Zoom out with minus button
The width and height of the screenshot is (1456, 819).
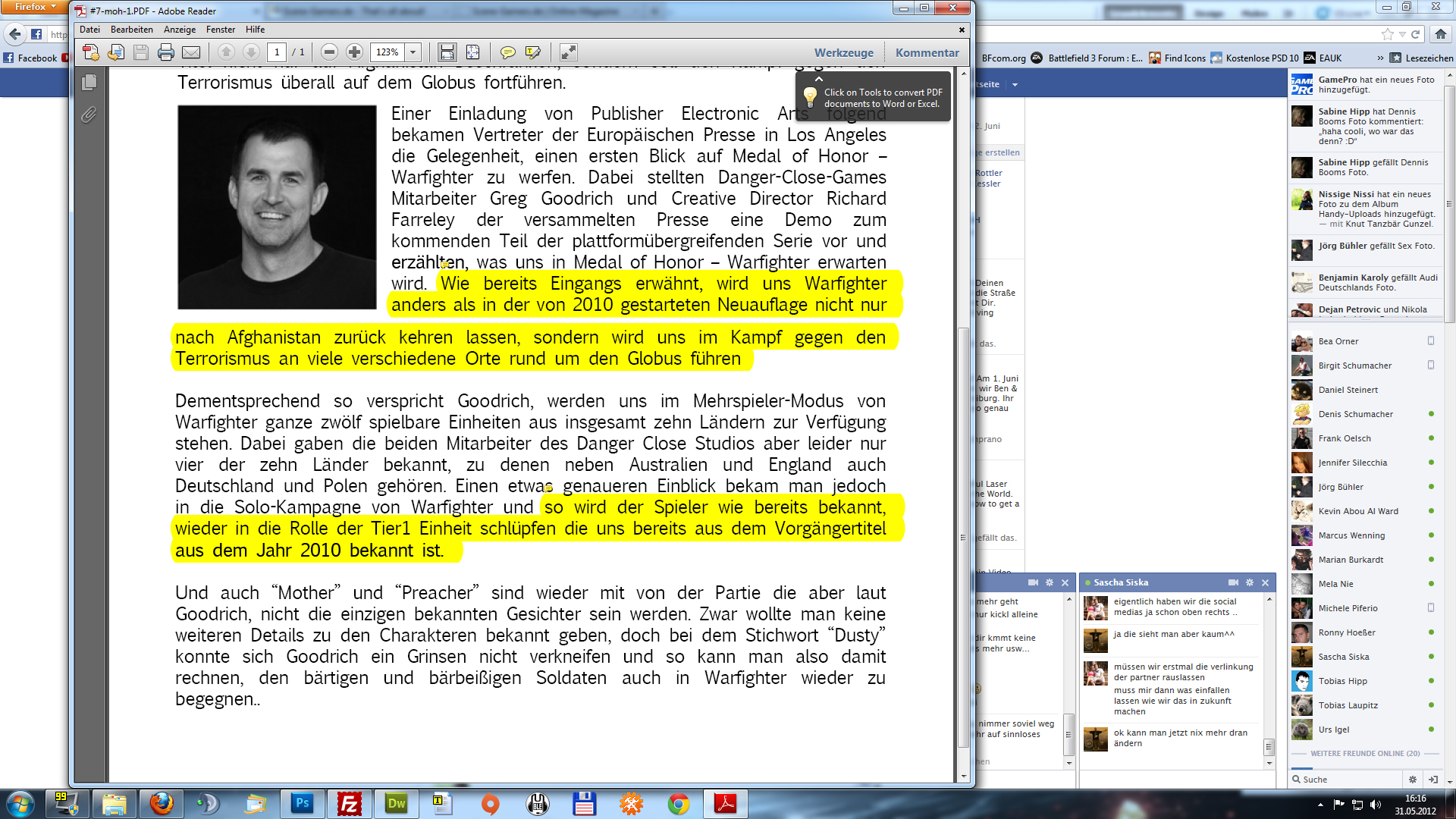click(x=329, y=52)
